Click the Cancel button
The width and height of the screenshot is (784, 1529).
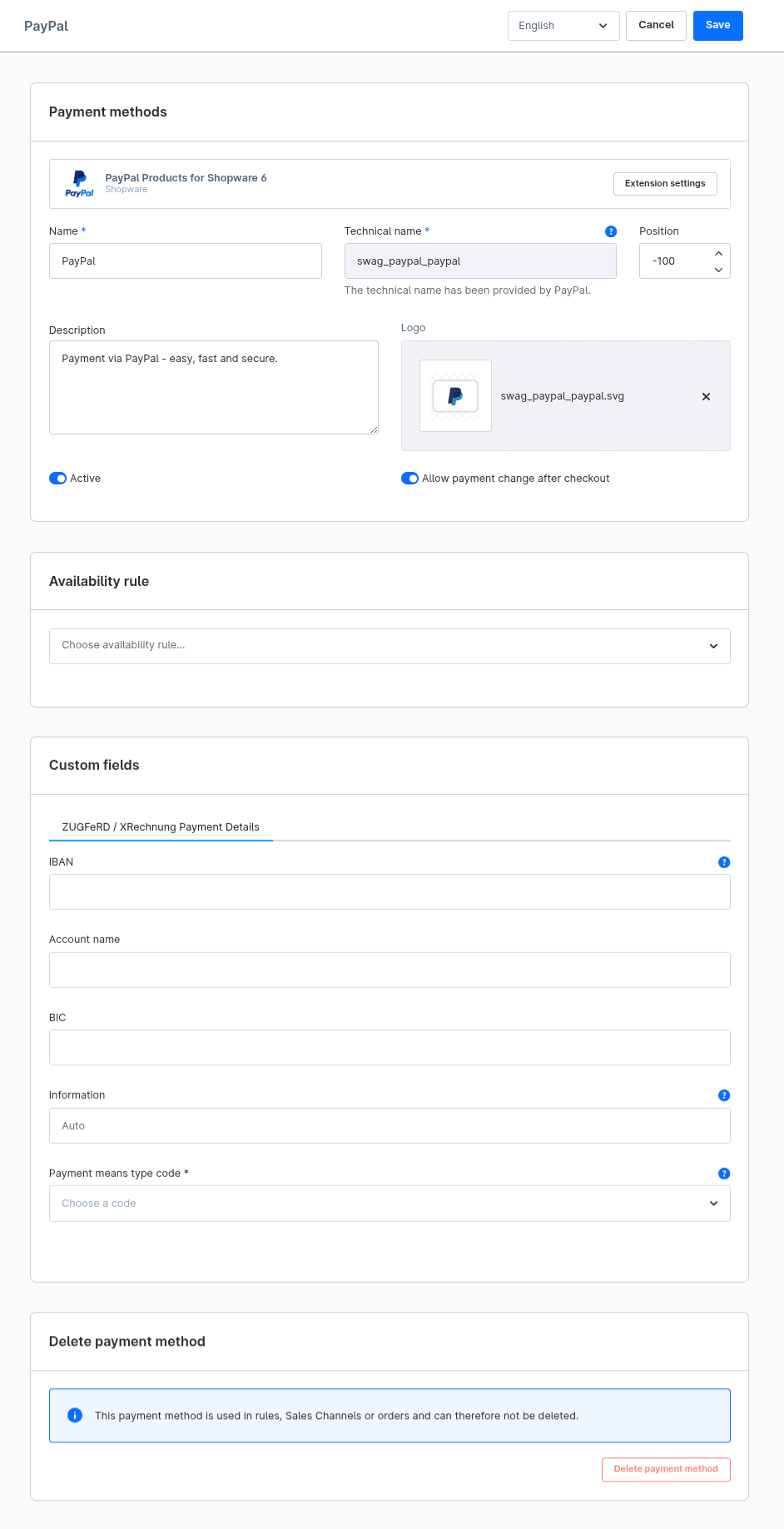point(656,26)
